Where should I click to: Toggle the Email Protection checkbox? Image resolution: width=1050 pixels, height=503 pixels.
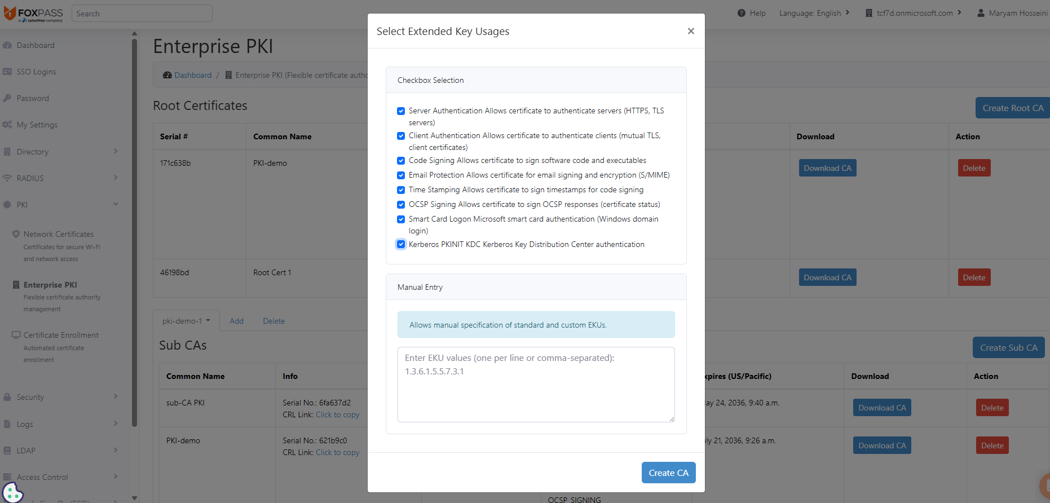tap(401, 175)
